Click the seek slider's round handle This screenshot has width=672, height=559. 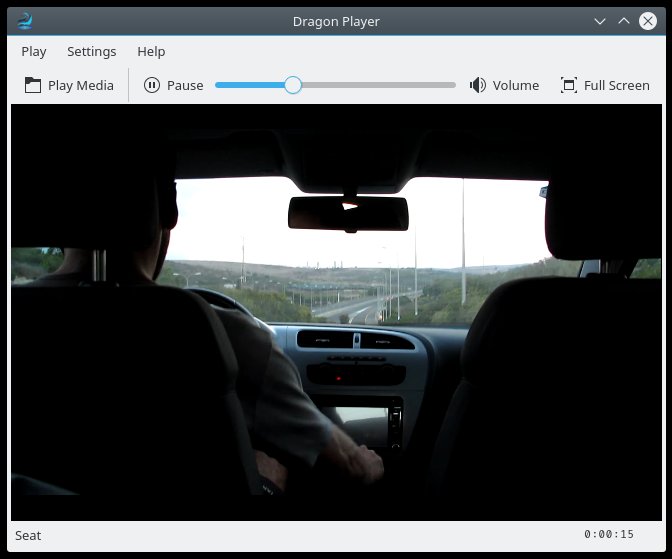tap(293, 85)
